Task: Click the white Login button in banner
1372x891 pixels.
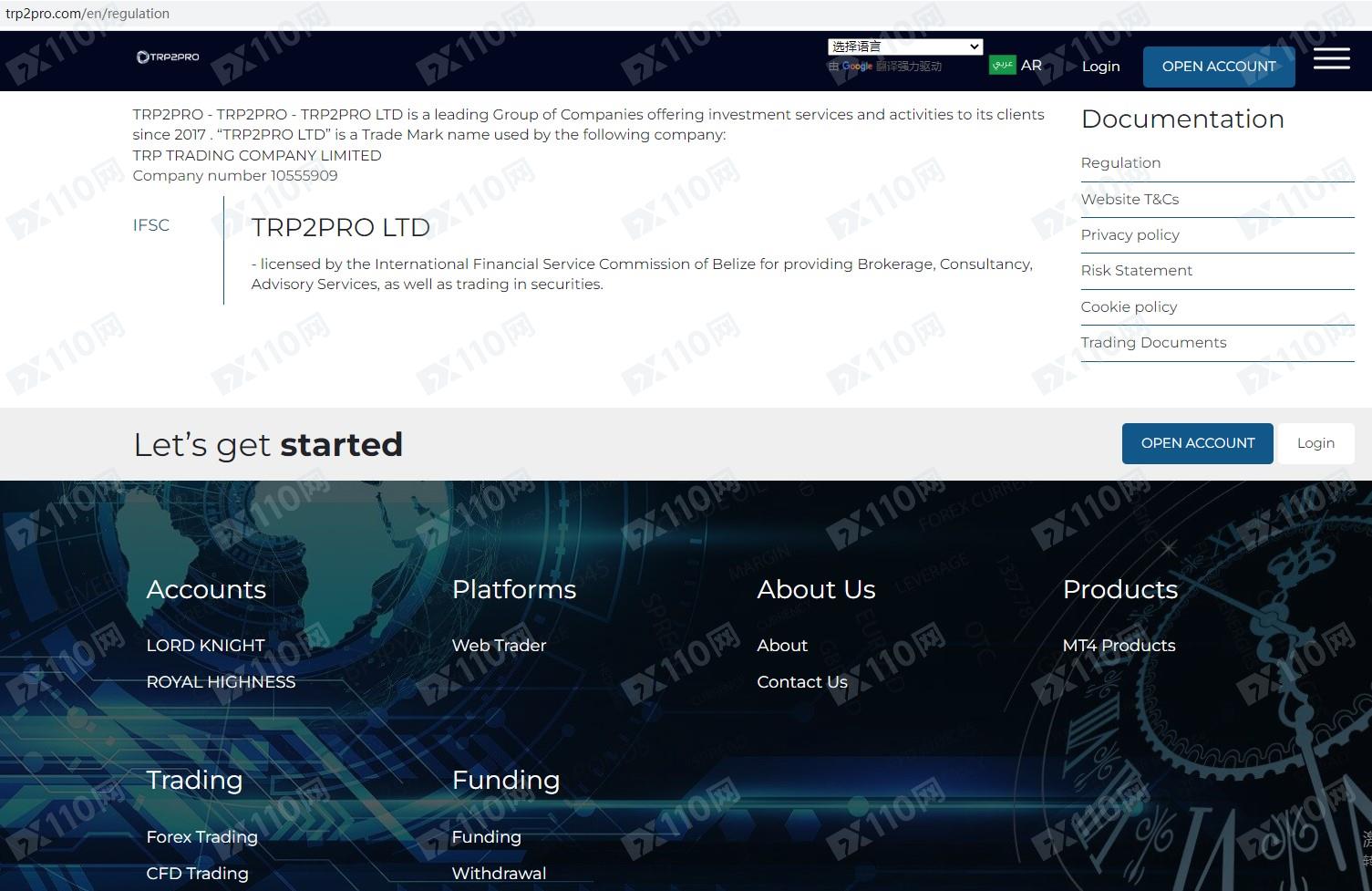Action: tap(1315, 443)
